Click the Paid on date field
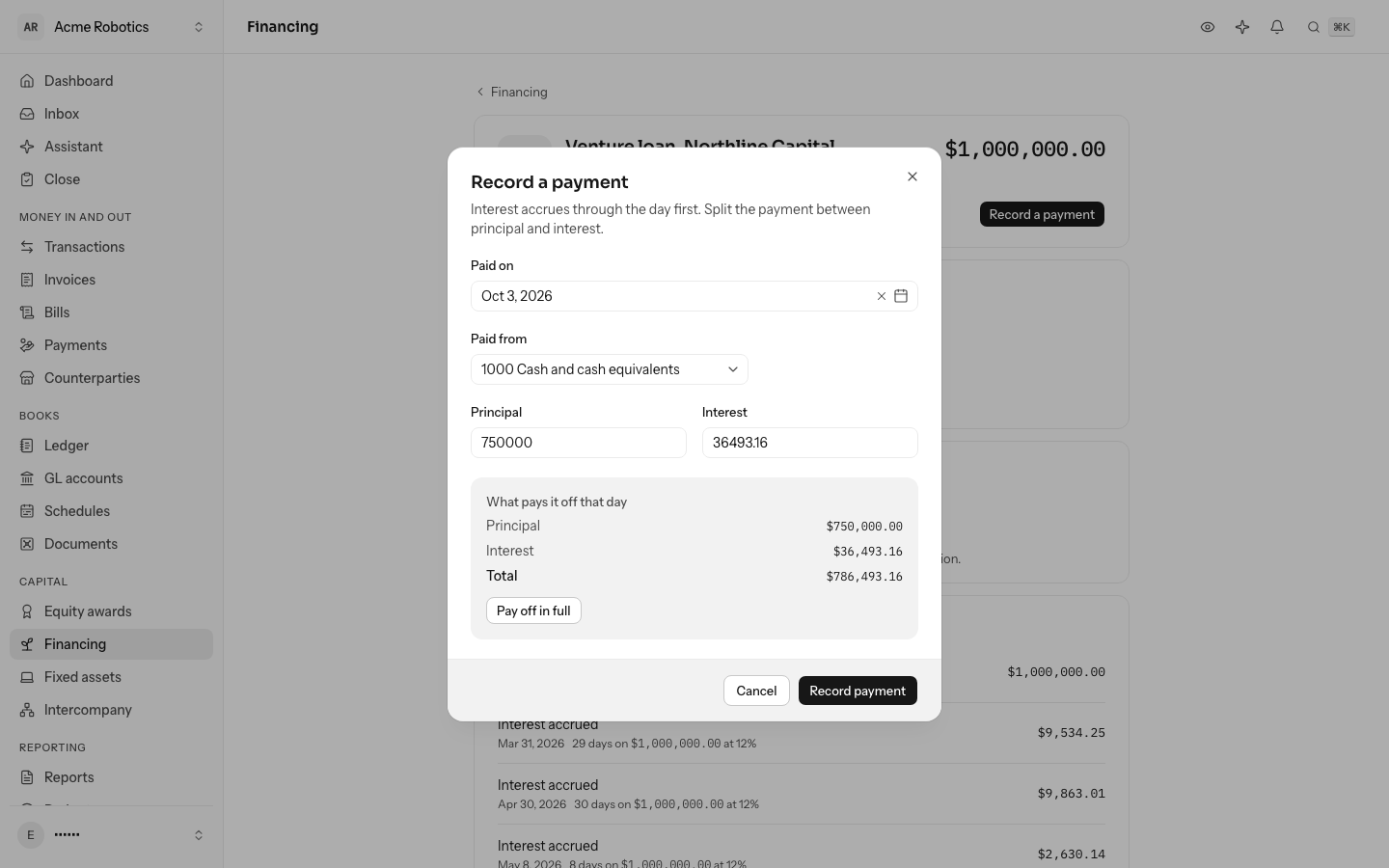This screenshot has width=1389, height=868. (x=694, y=296)
